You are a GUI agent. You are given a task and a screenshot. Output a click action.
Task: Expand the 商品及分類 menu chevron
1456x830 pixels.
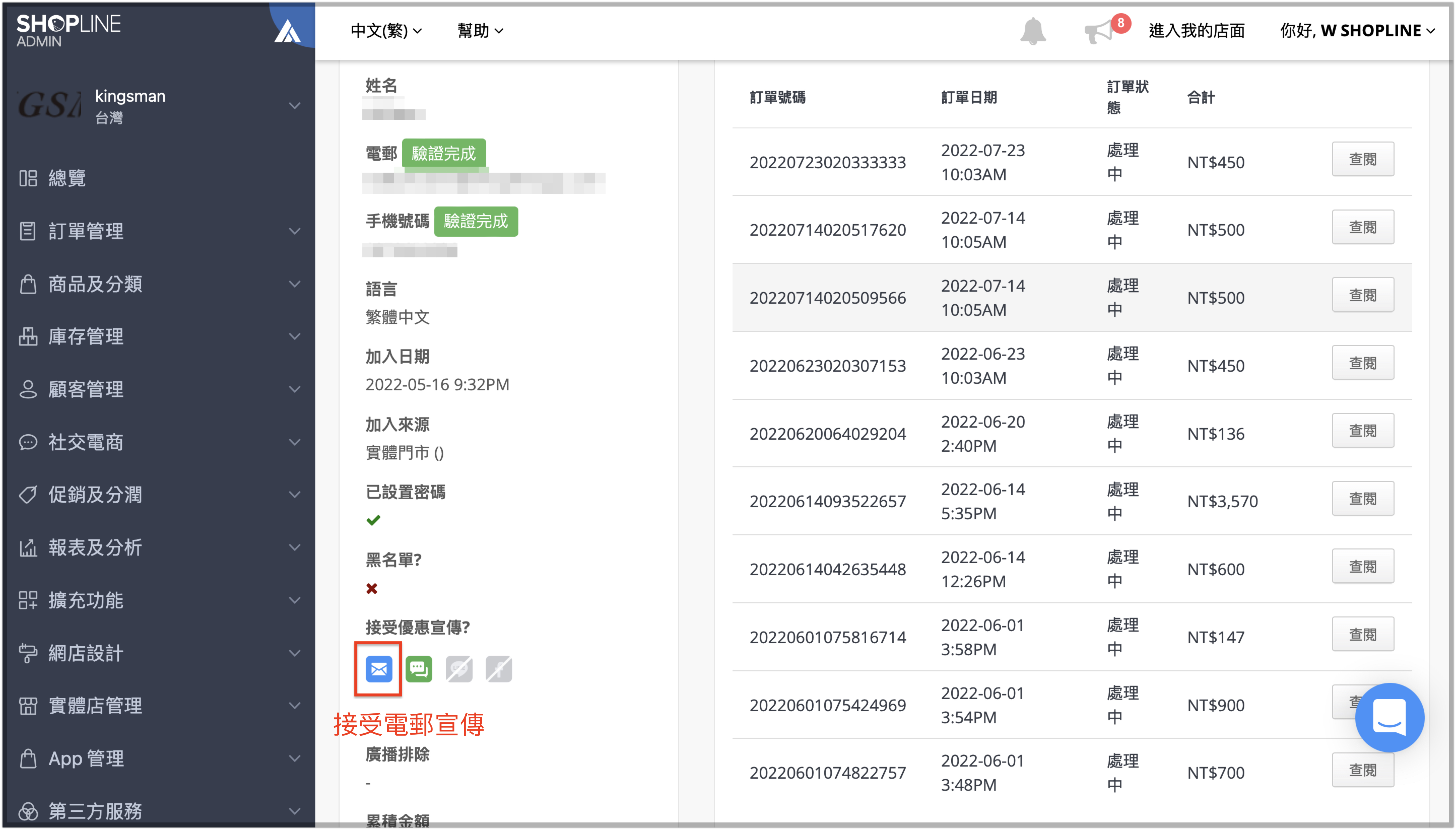(x=294, y=284)
